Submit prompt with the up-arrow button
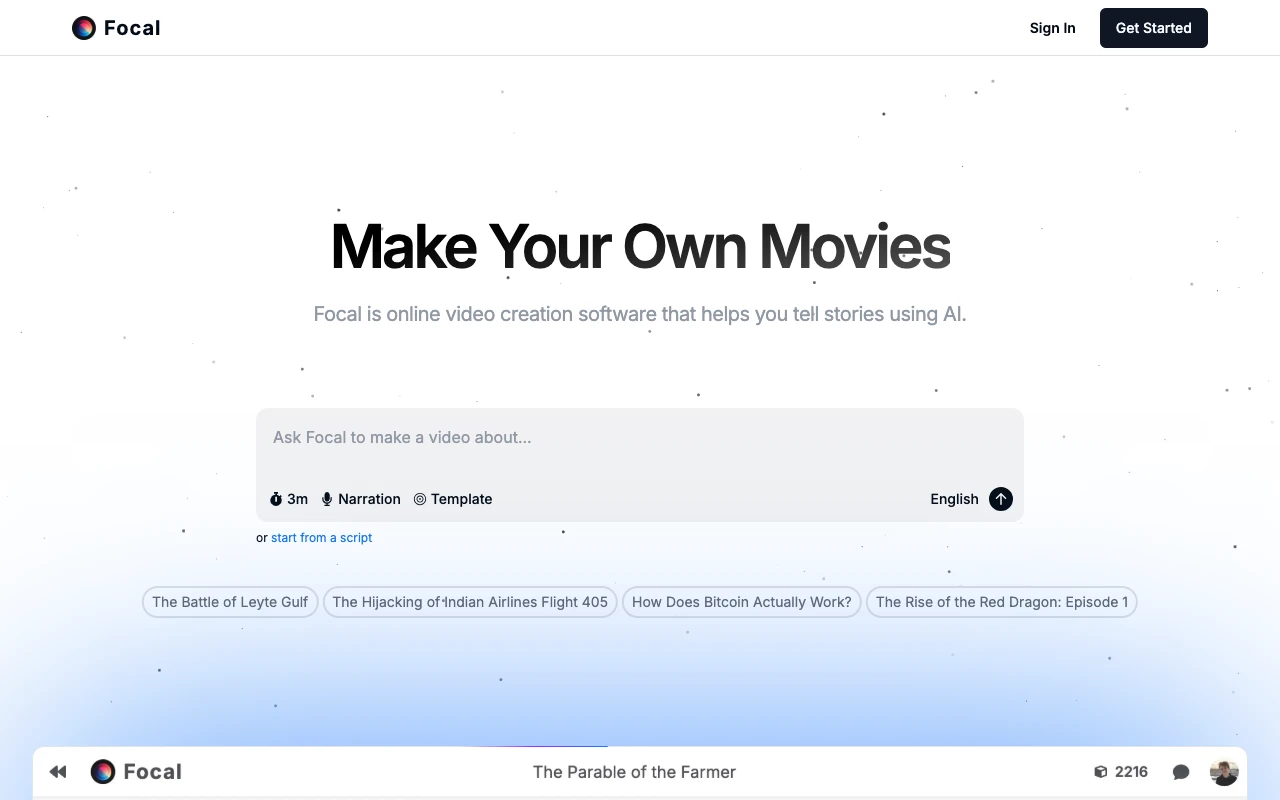Screen dimensions: 1280x800 click(1001, 499)
